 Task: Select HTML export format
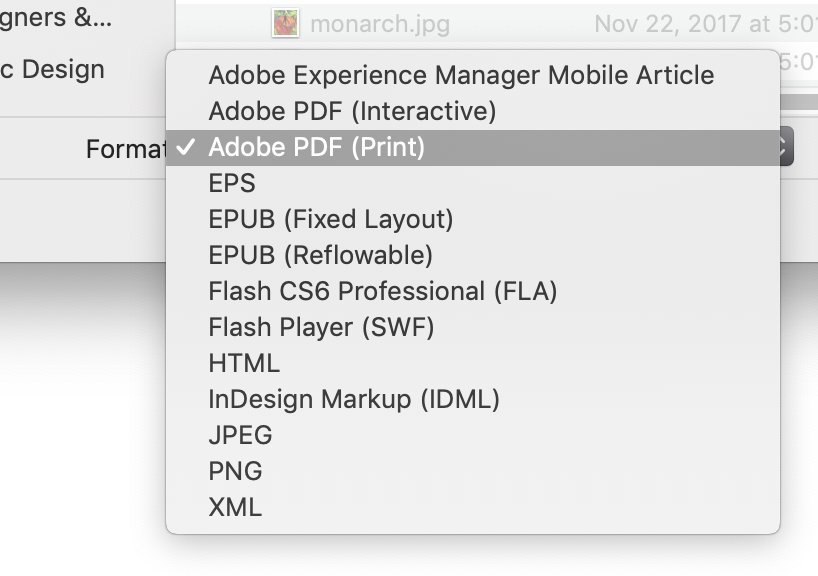[473, 363]
